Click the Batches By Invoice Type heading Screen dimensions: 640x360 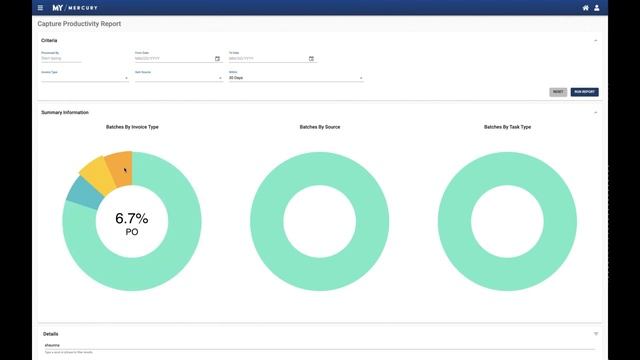point(132,127)
